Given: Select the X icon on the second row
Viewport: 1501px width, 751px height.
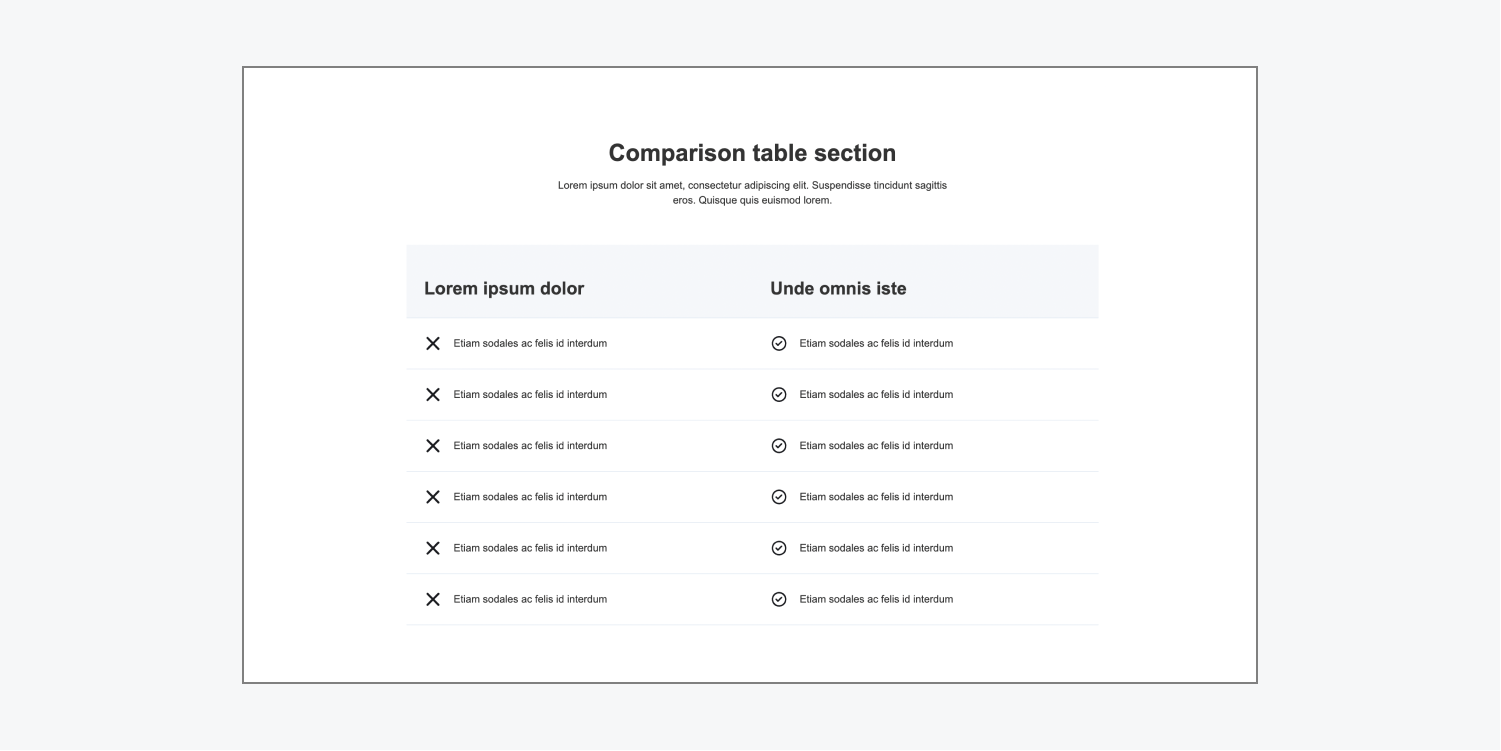Looking at the screenshot, I should click(x=433, y=394).
